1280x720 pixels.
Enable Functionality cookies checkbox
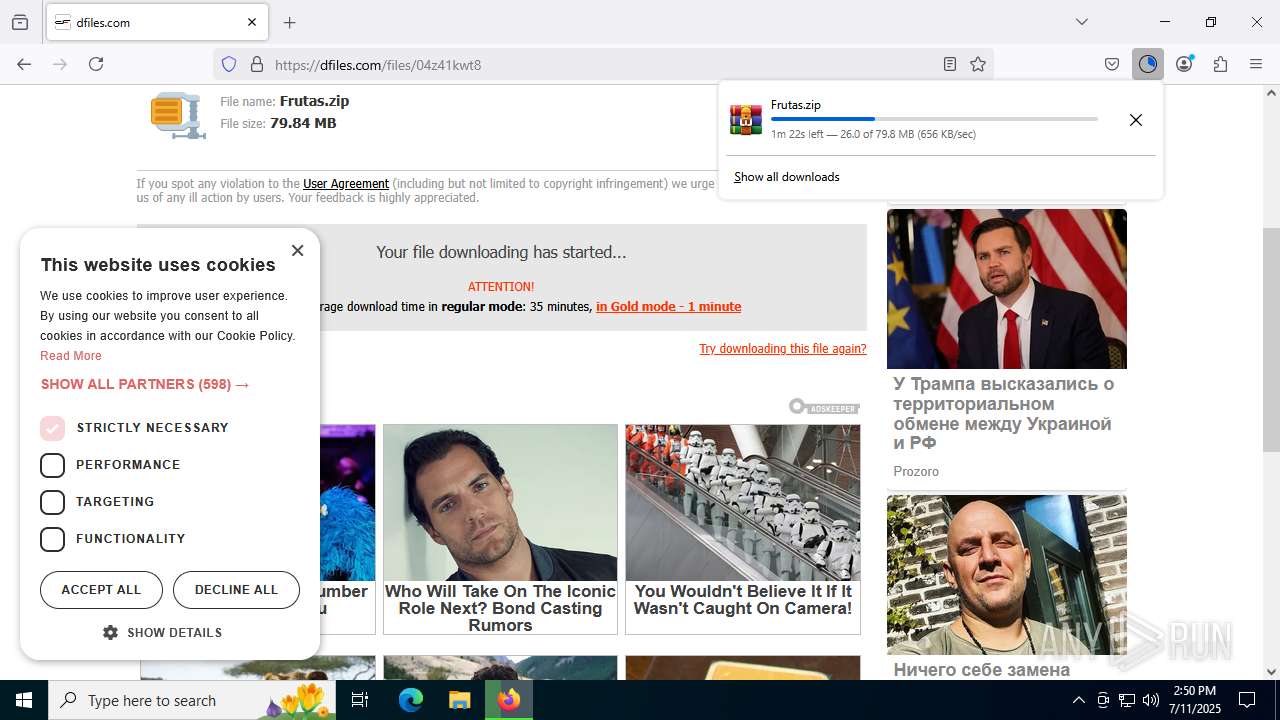(x=52, y=539)
